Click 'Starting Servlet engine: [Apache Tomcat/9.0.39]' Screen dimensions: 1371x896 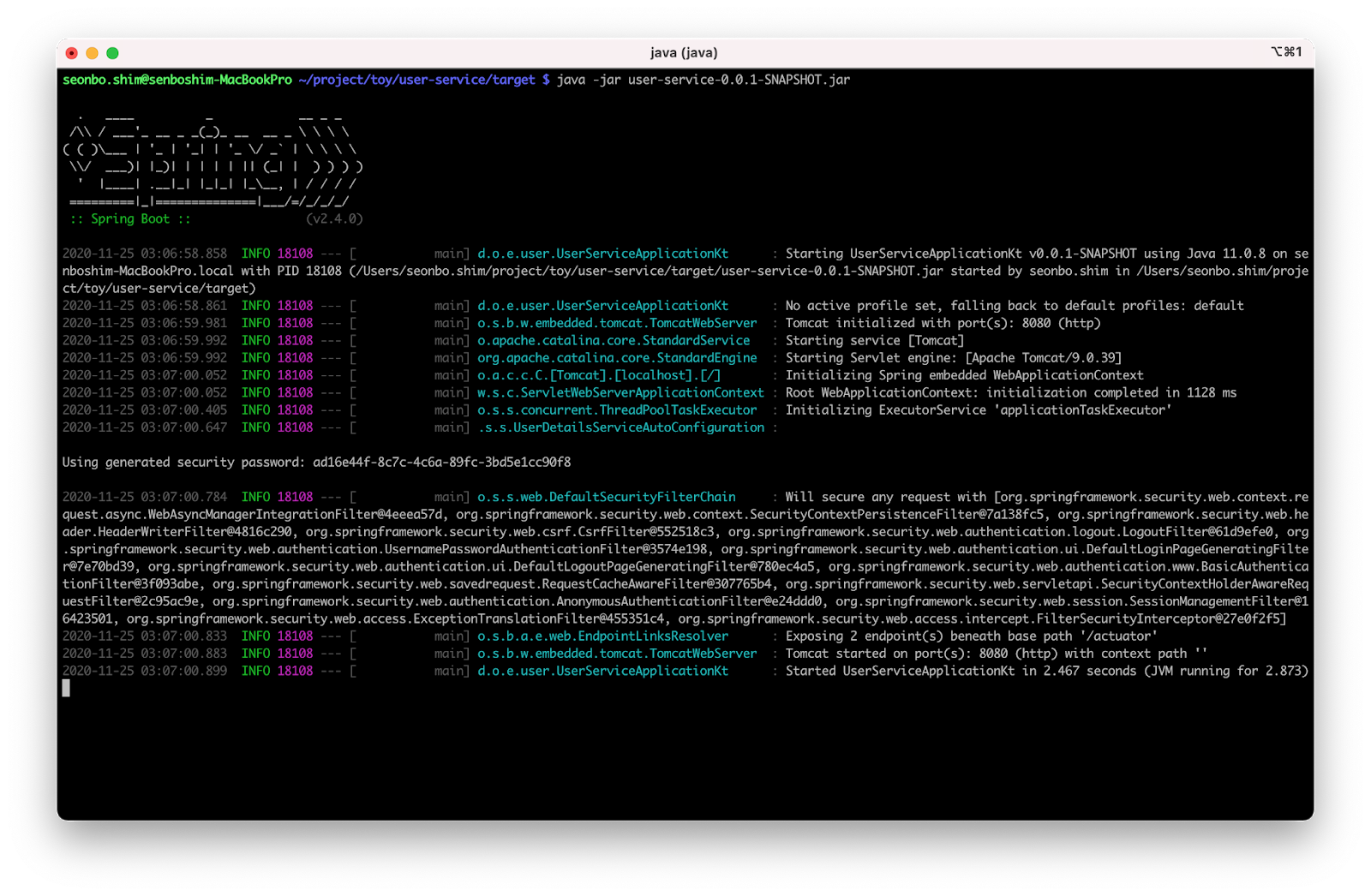(x=954, y=358)
